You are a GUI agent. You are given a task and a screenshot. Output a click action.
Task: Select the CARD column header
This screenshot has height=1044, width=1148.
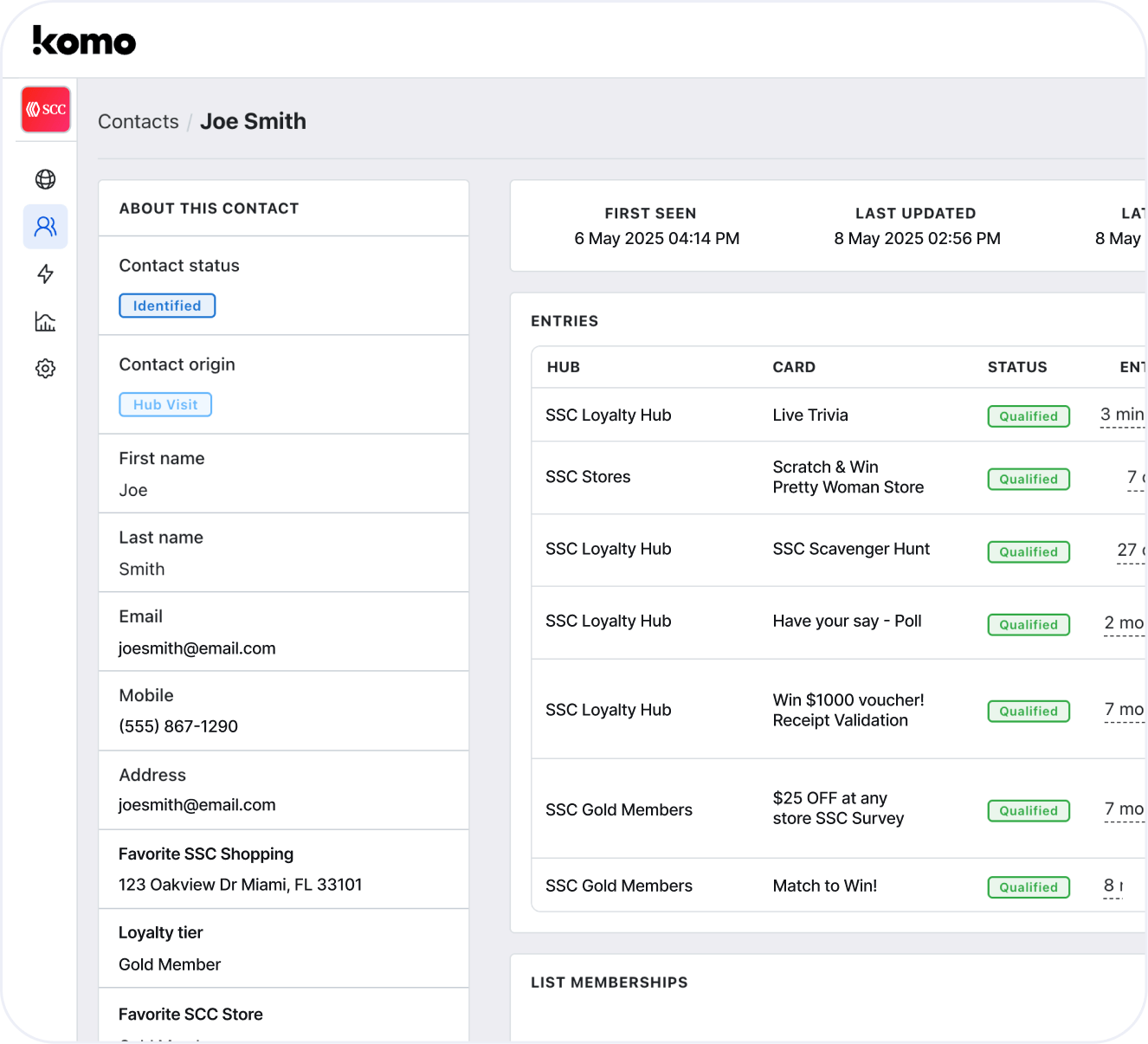794,367
